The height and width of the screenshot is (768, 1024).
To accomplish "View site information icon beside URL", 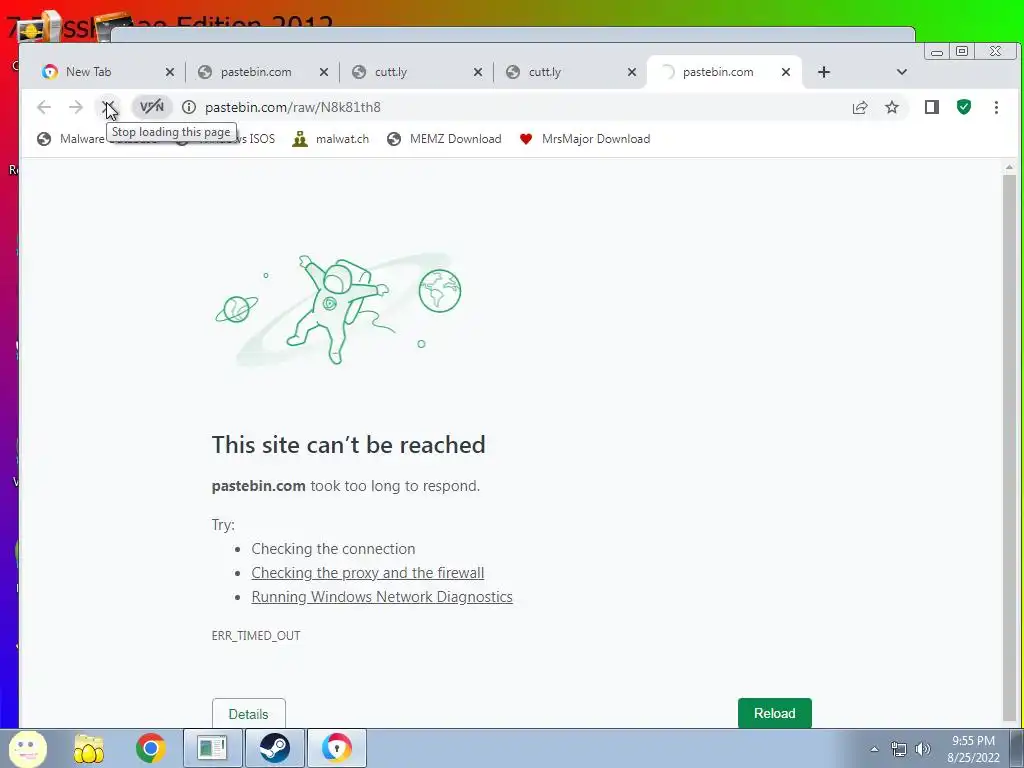I will [x=189, y=107].
